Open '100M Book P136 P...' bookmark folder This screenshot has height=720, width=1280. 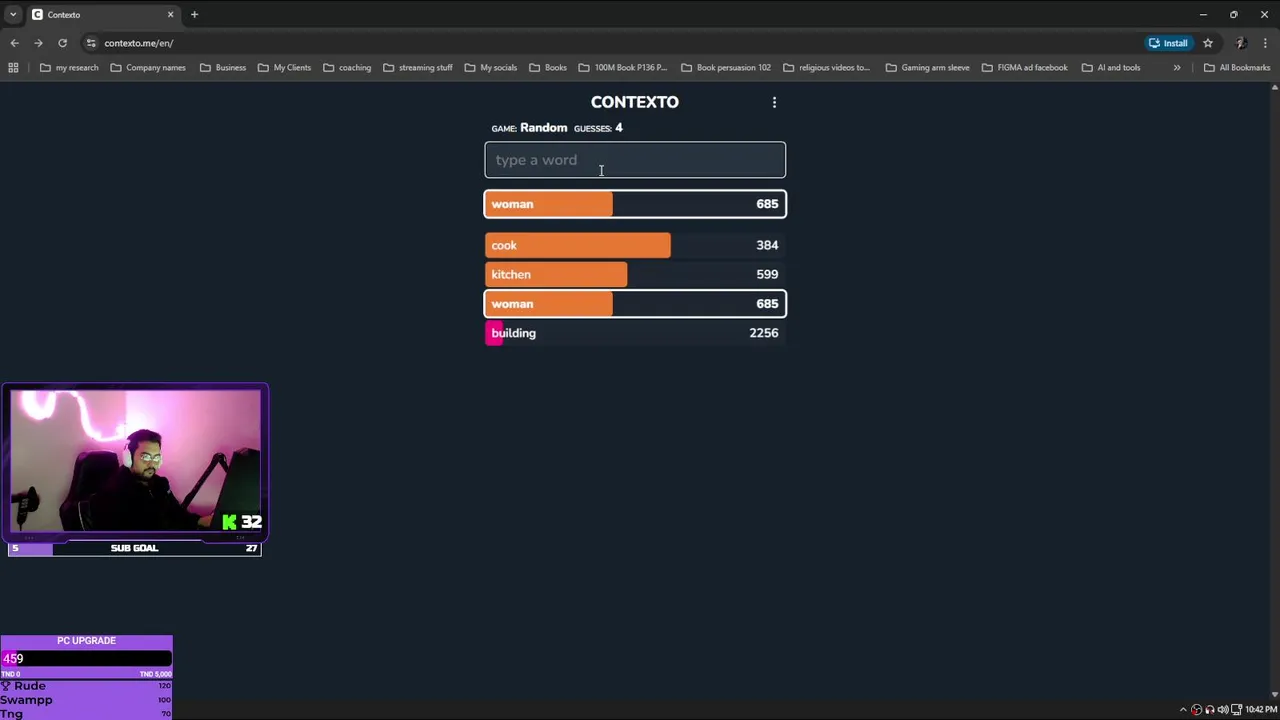coord(623,68)
